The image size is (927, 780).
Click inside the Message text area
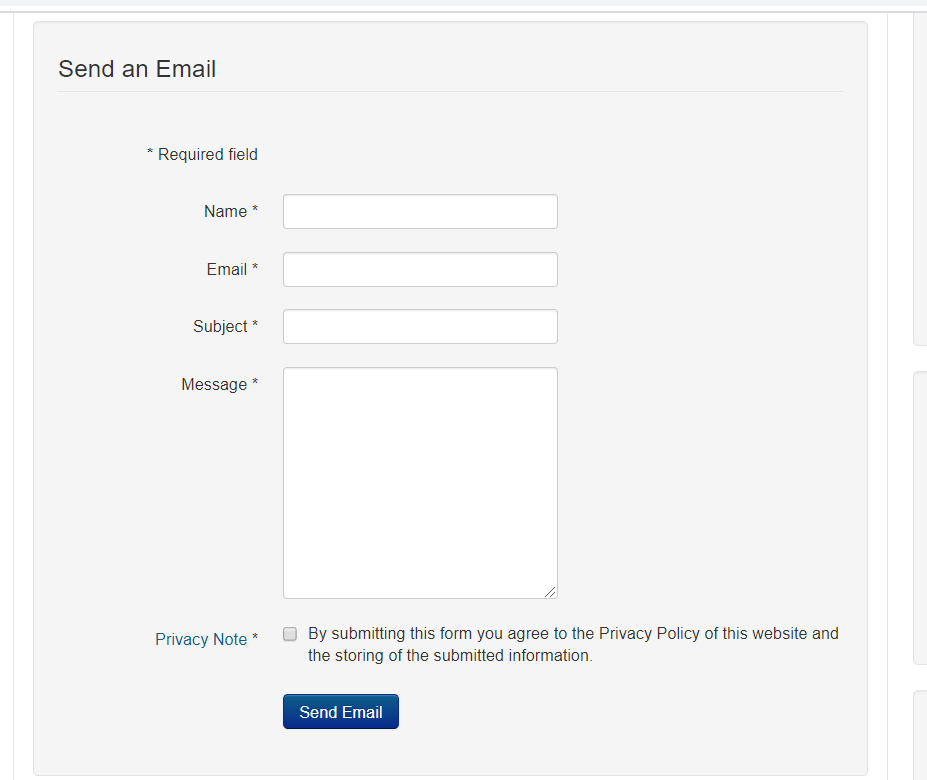point(420,483)
